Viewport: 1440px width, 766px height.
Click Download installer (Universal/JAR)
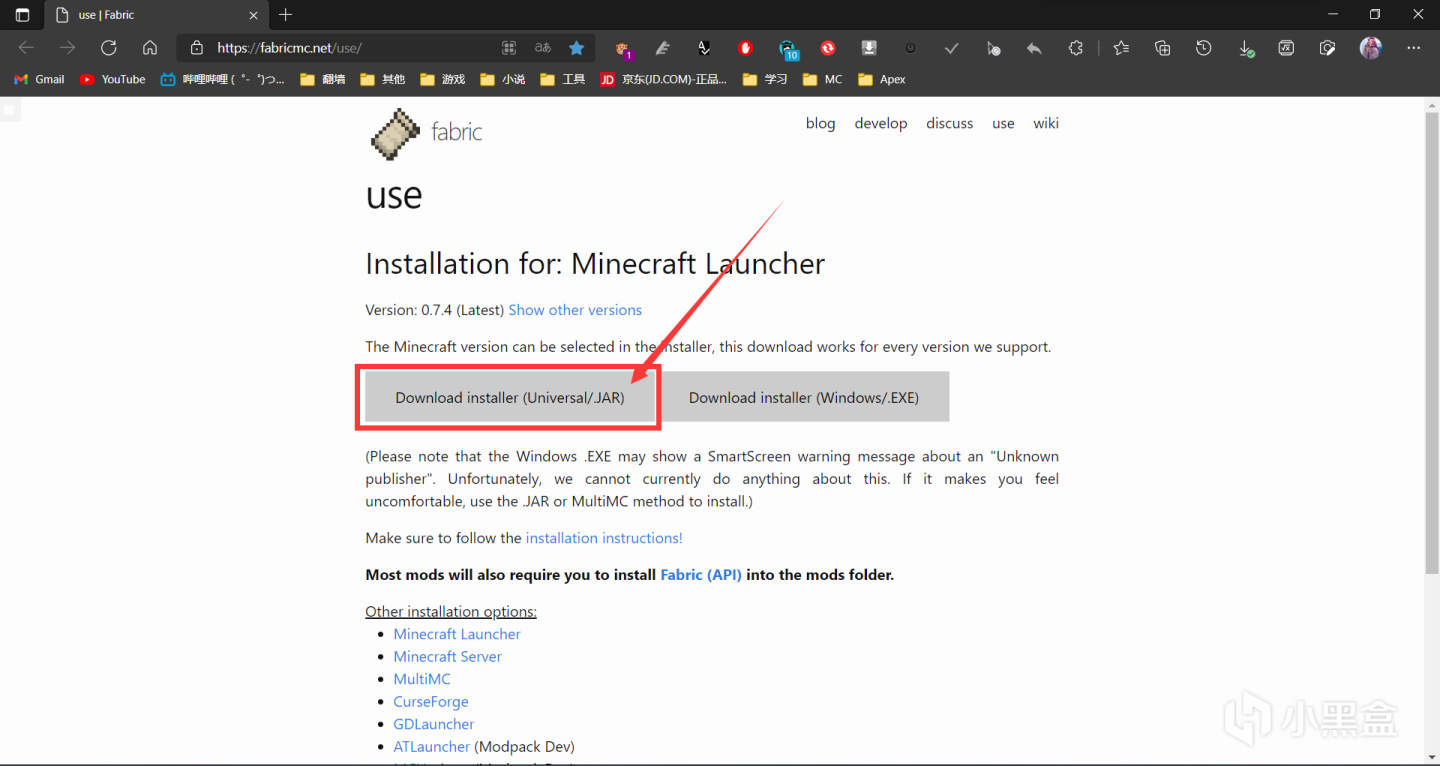click(x=510, y=397)
